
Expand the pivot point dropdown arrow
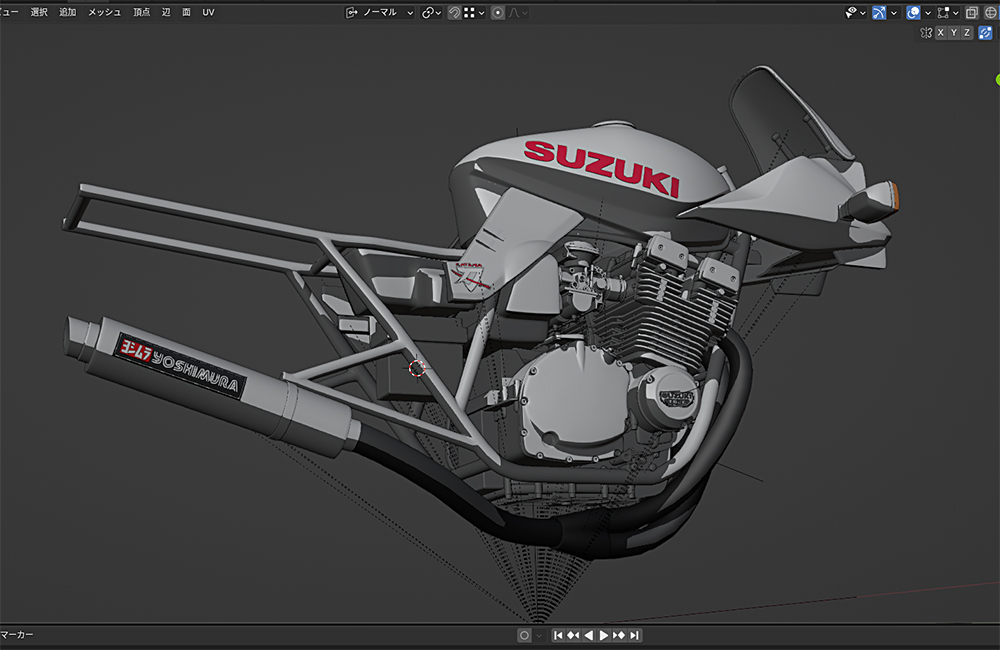[439, 13]
